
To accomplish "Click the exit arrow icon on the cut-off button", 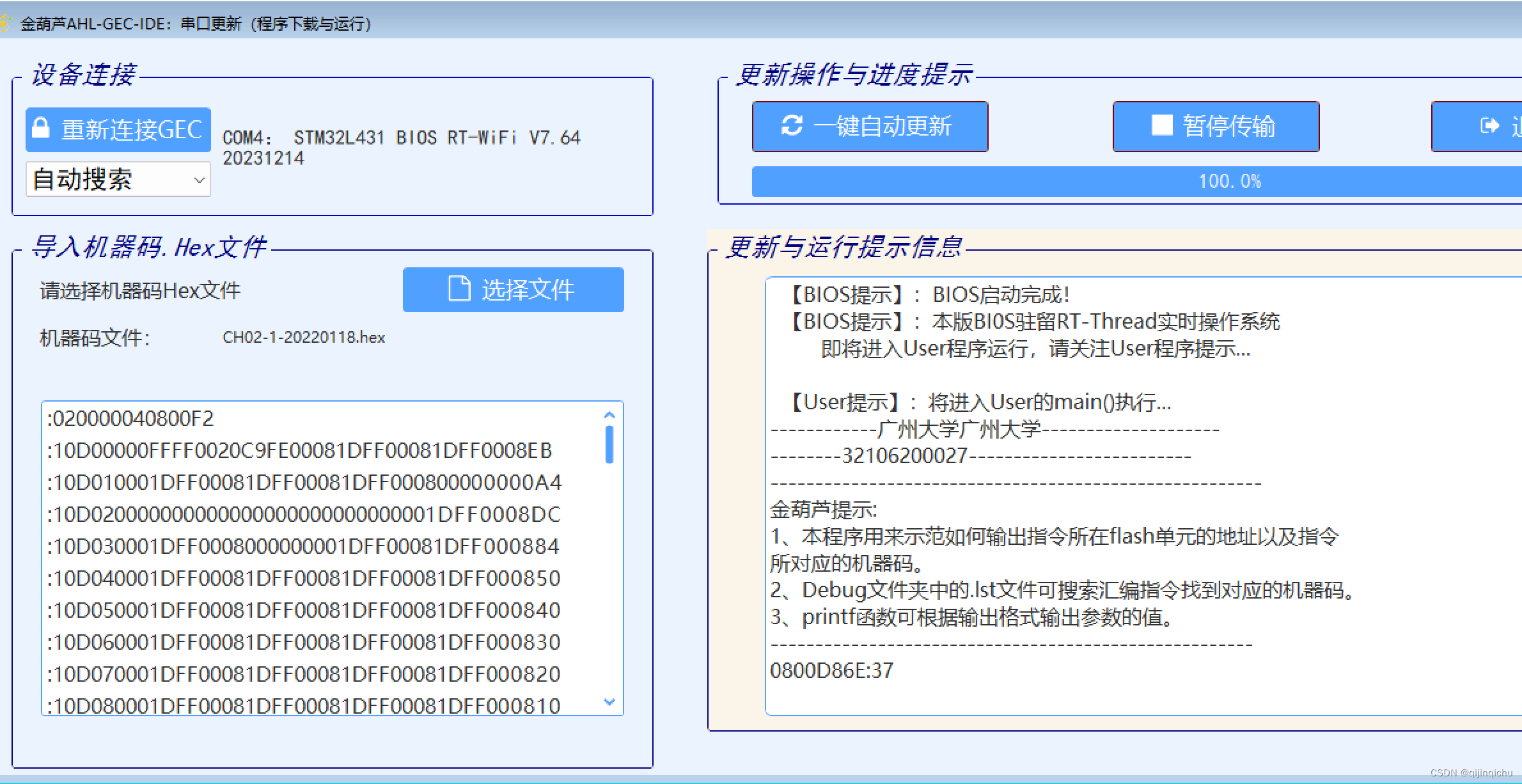I will pos(1489,125).
